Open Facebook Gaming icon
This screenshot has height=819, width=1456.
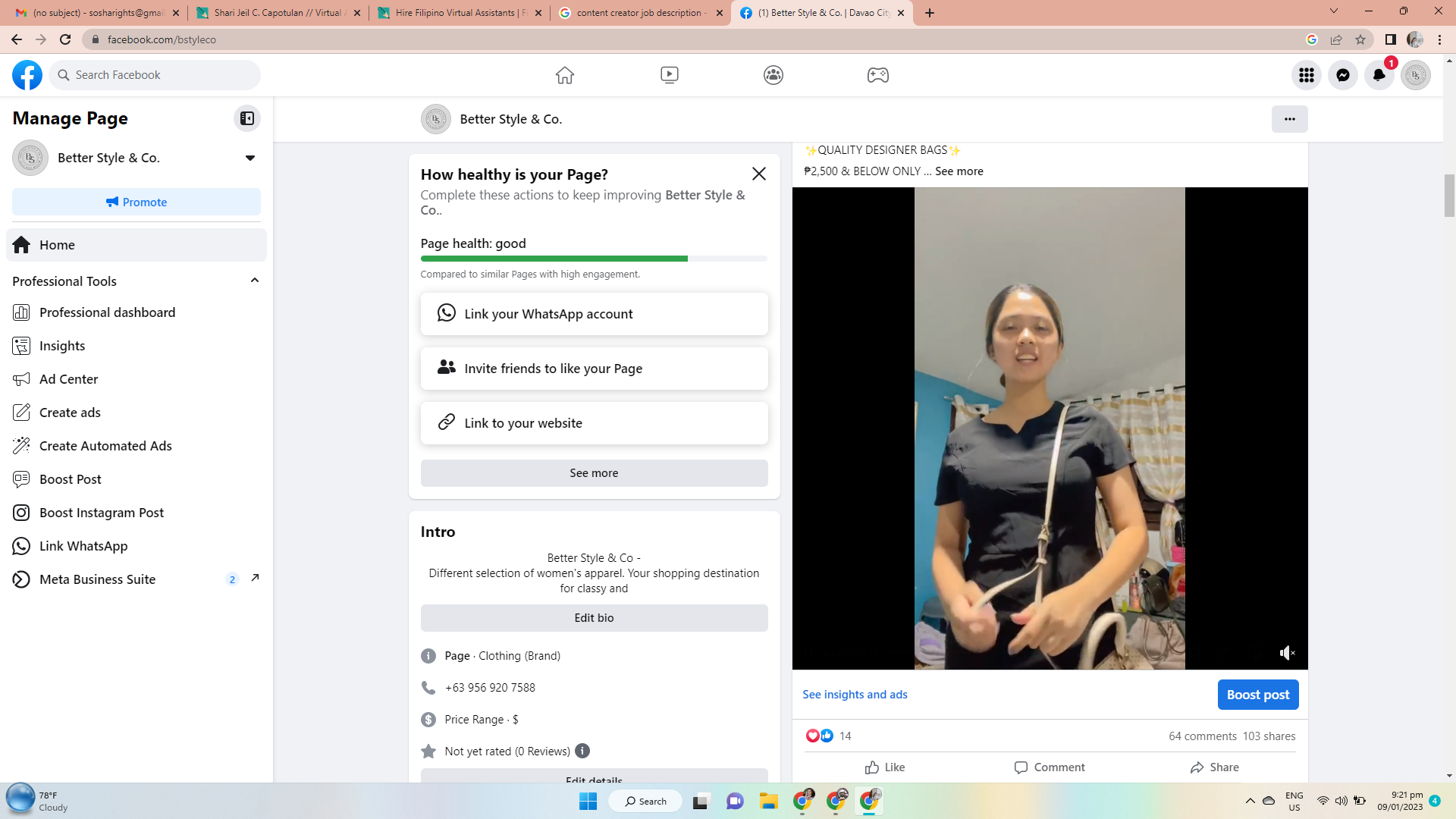[x=877, y=75]
